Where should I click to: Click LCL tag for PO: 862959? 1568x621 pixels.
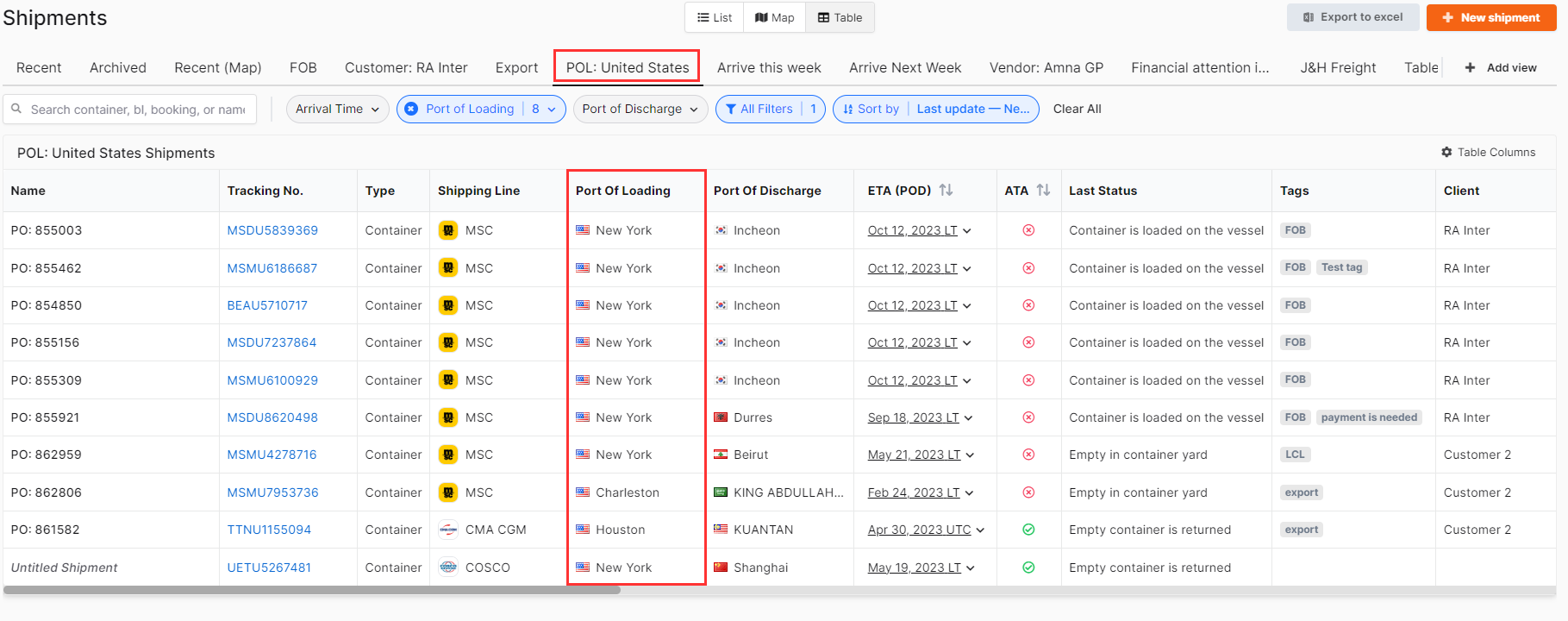(x=1295, y=455)
